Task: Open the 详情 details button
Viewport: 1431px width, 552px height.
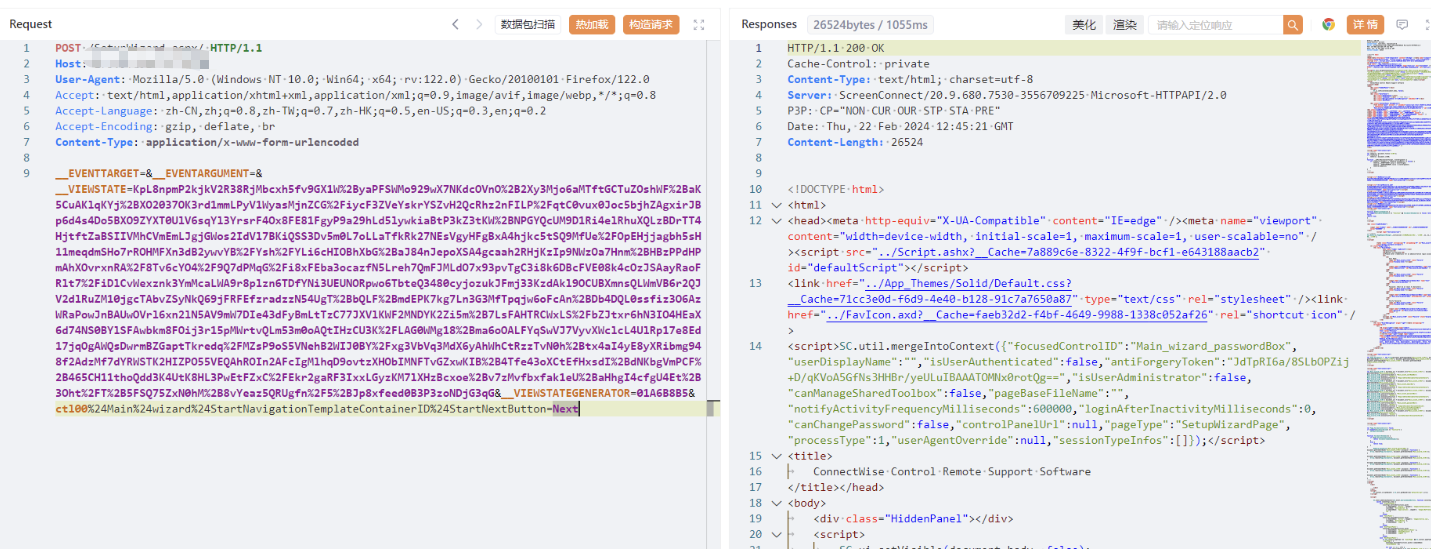Action: coord(1365,25)
